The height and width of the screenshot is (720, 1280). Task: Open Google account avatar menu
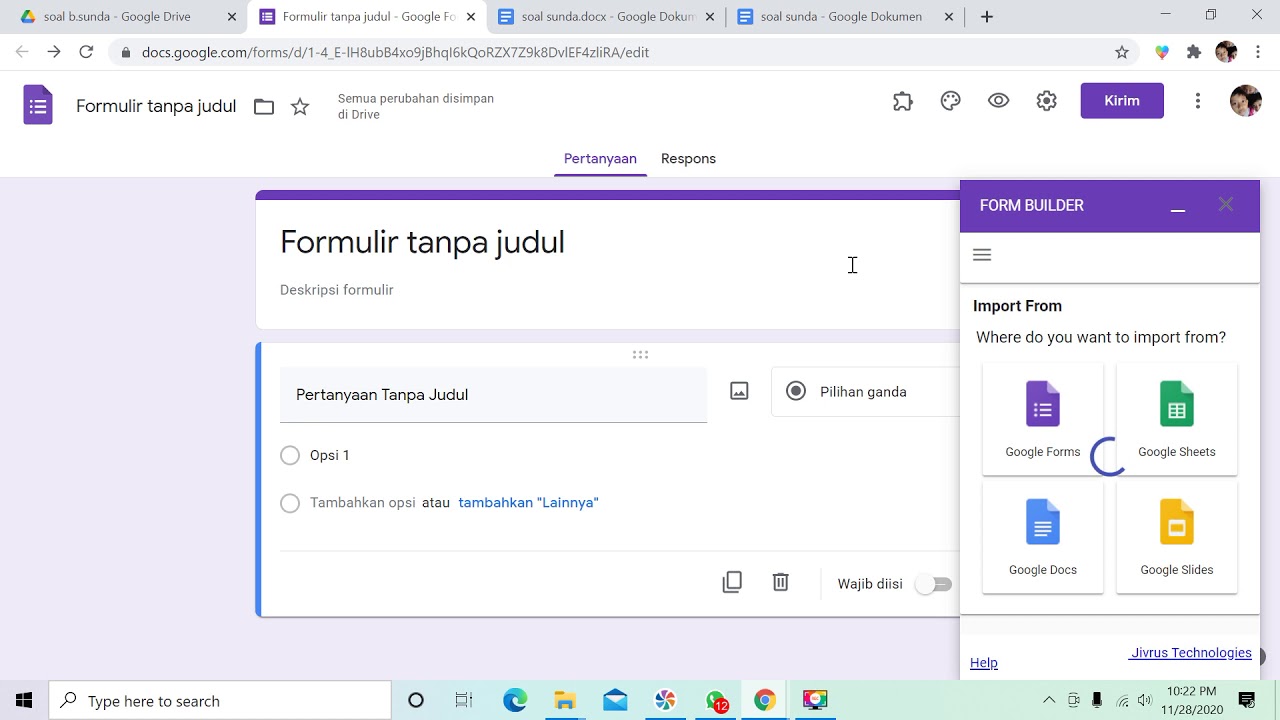coord(1246,101)
